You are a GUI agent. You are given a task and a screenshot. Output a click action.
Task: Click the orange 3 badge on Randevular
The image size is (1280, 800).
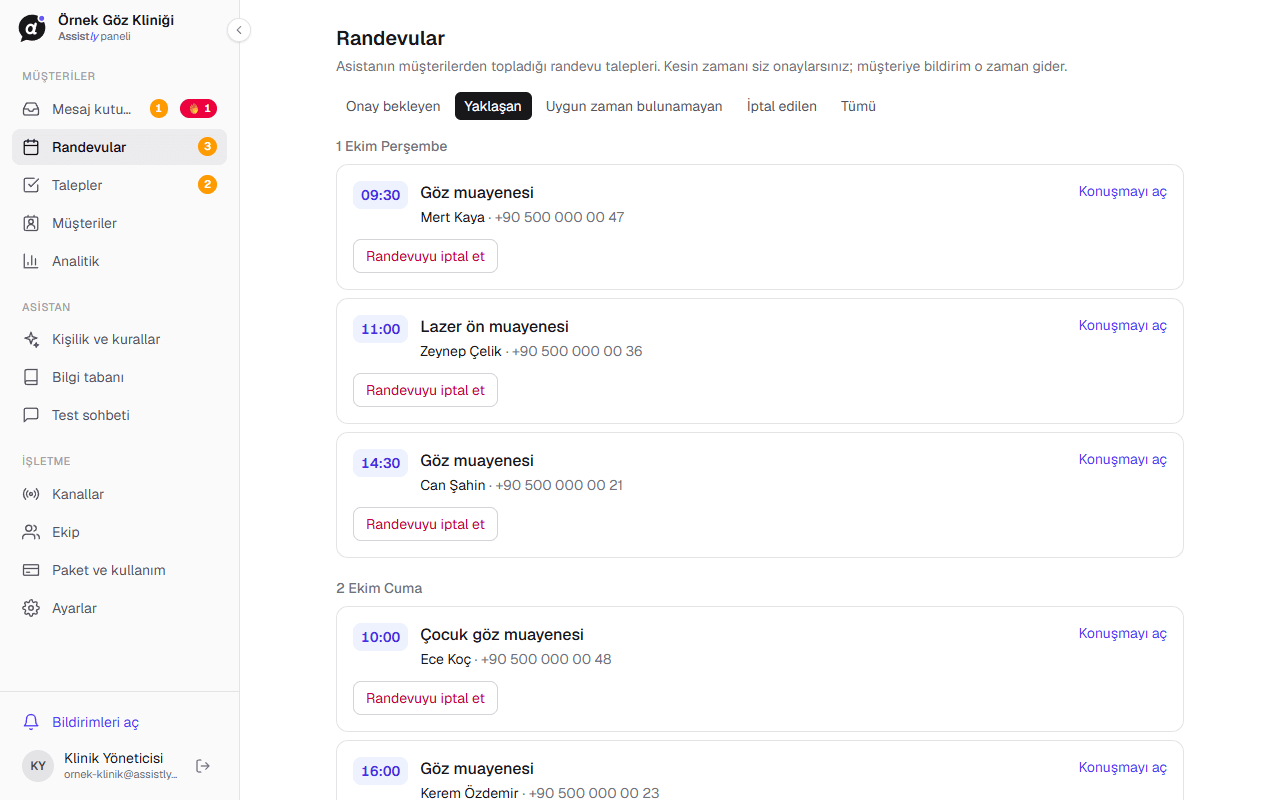pos(207,147)
